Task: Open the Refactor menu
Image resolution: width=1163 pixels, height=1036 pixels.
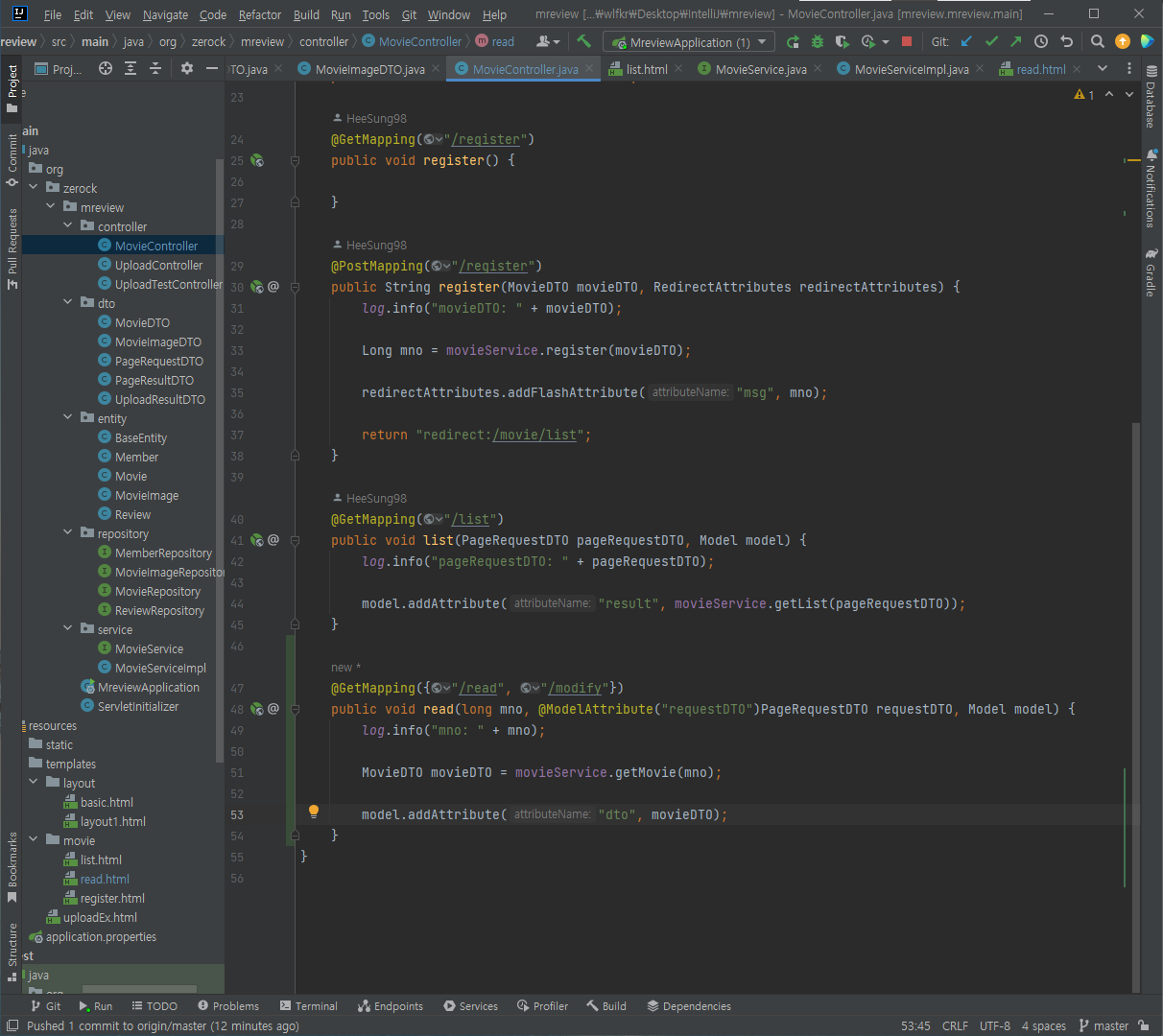Action: coord(260,14)
